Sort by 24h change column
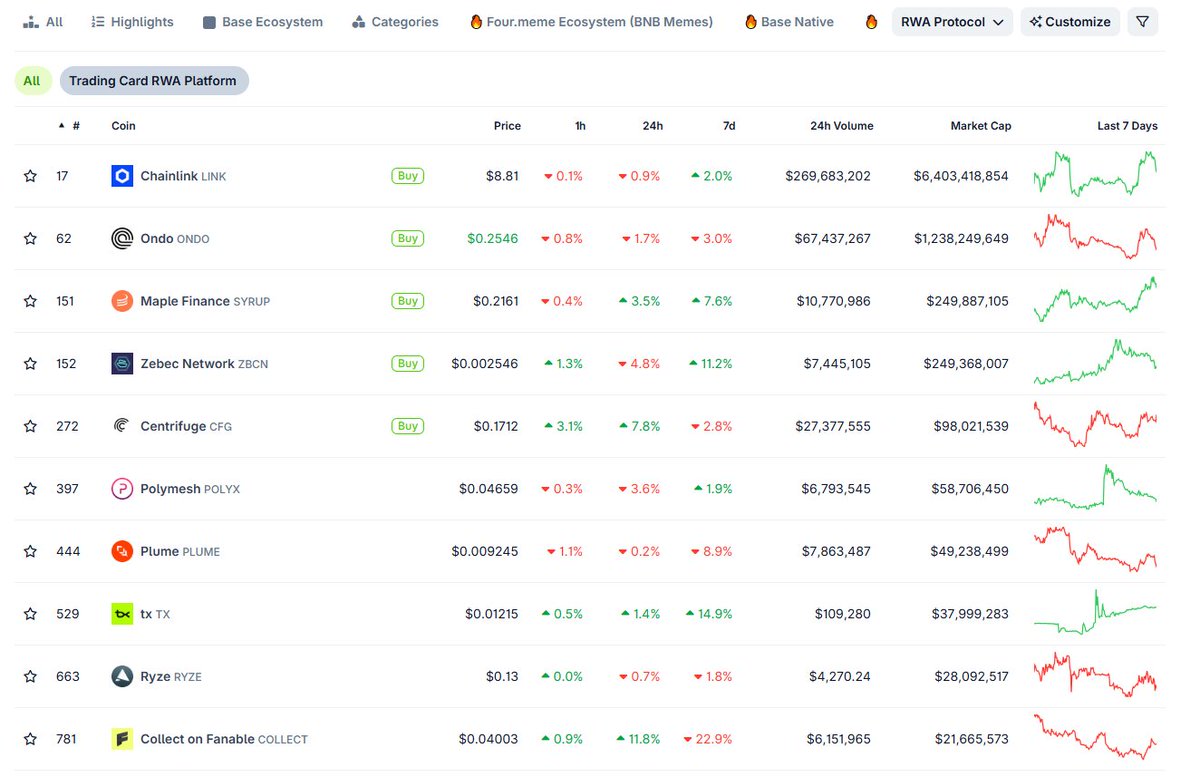 click(652, 126)
